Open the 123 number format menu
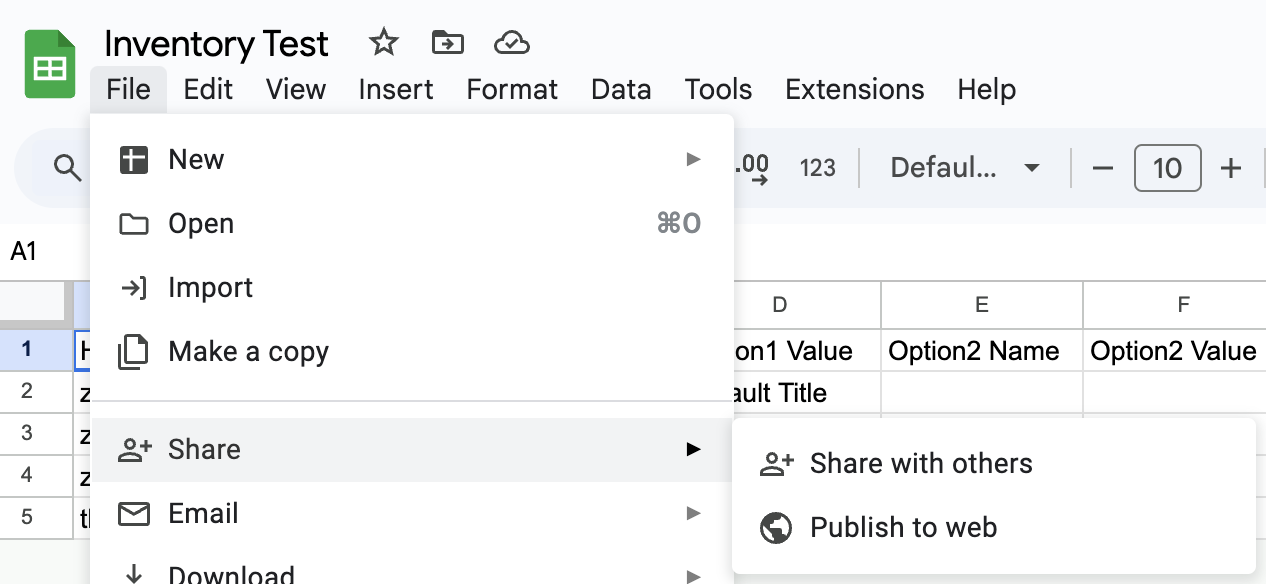This screenshot has height=584, width=1266. click(x=817, y=168)
